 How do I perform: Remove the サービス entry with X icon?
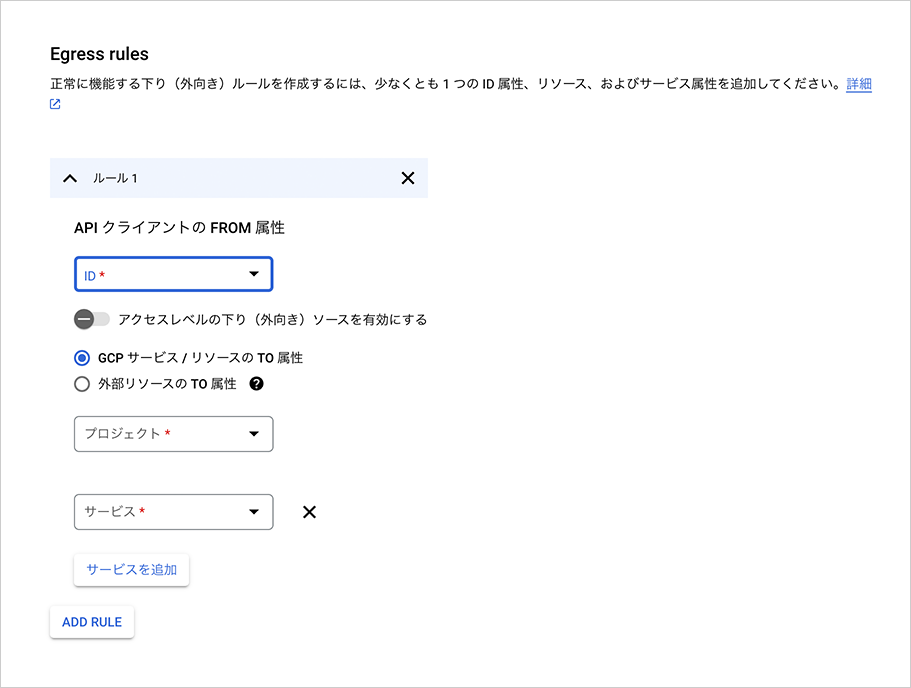click(309, 512)
